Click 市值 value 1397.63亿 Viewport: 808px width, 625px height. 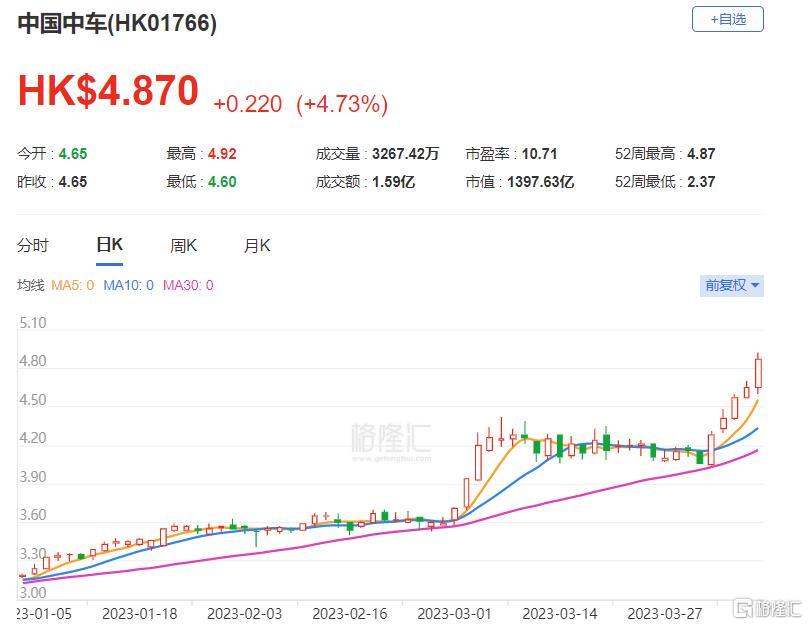(x=540, y=182)
